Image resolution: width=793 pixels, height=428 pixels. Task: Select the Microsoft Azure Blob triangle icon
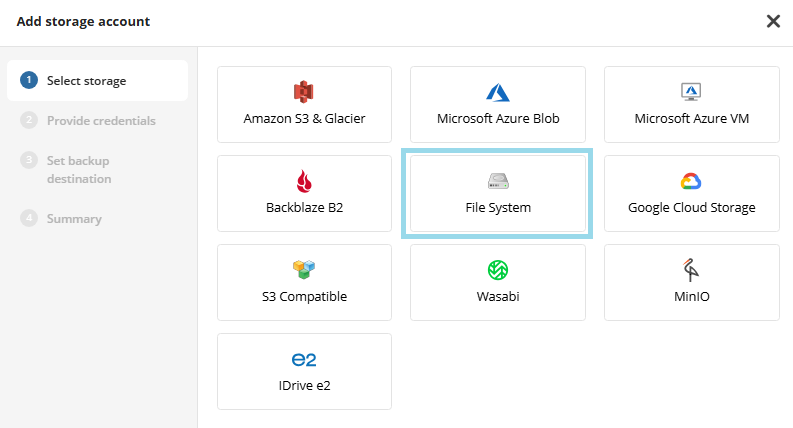click(498, 92)
